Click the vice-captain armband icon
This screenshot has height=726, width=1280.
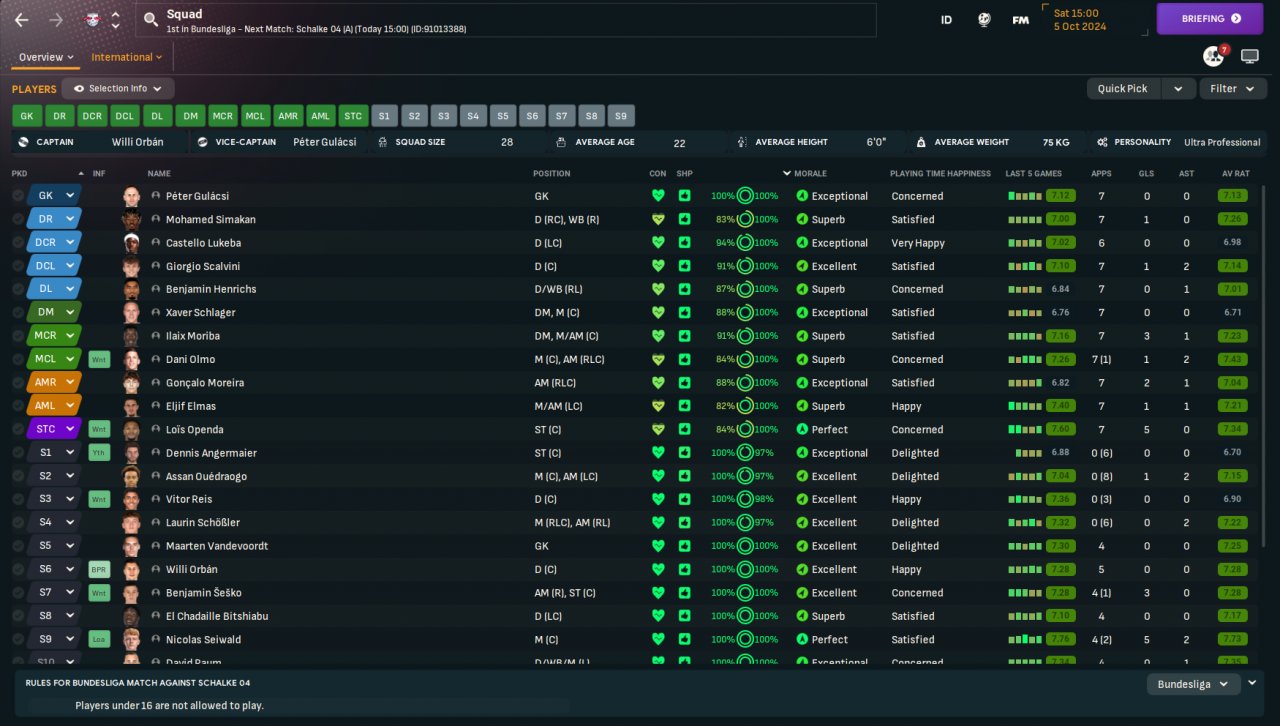pos(202,142)
